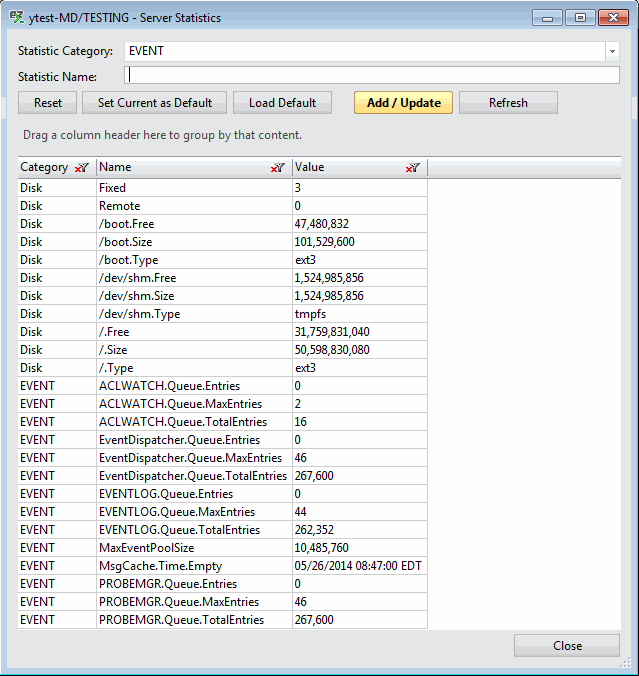The width and height of the screenshot is (639, 676).
Task: Click the application icon in the title bar
Action: click(x=17, y=18)
